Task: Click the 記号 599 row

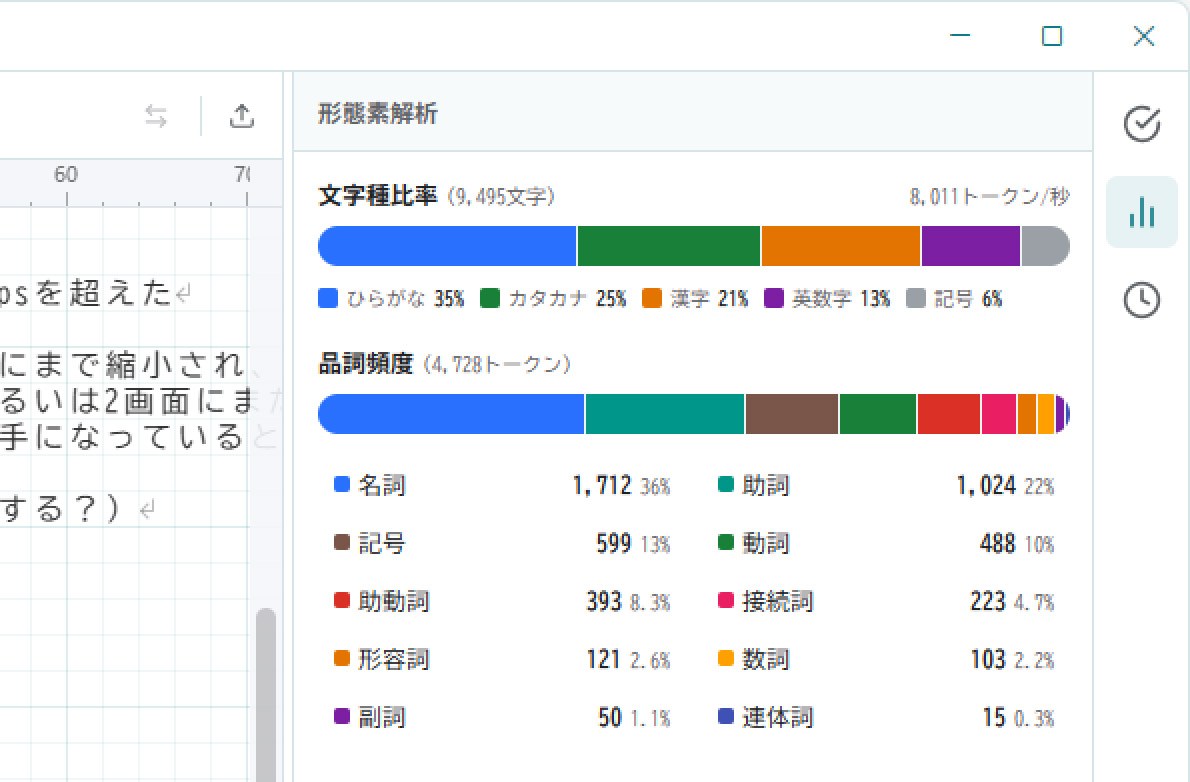Action: pos(502,543)
